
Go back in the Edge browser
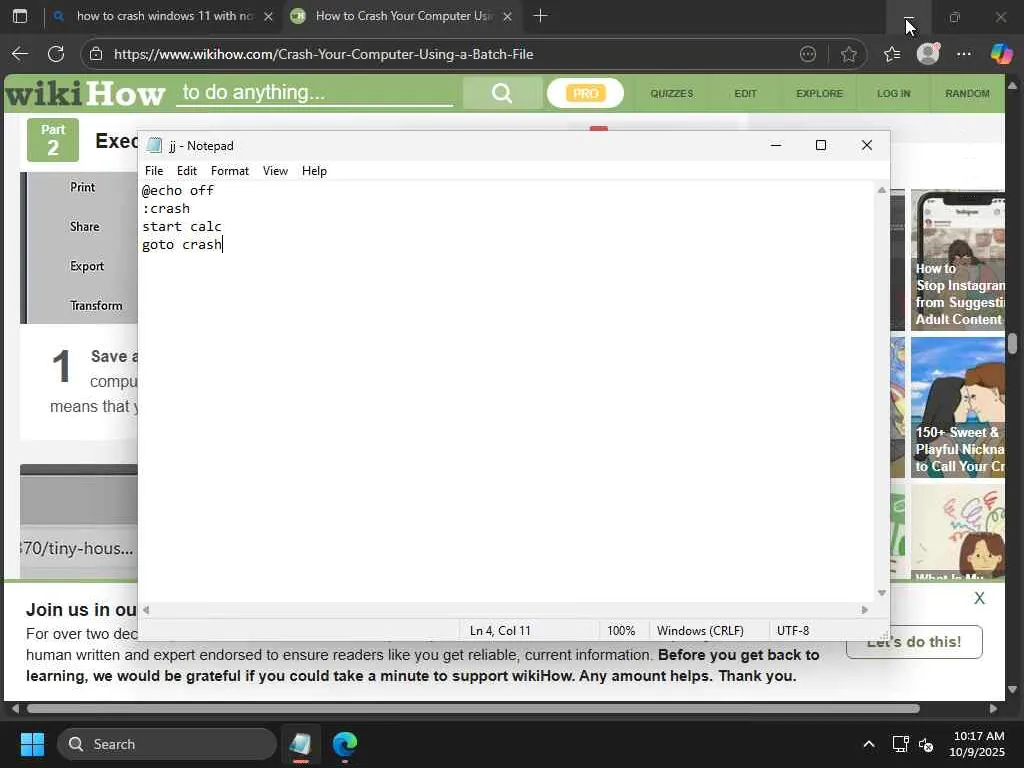pos(20,54)
